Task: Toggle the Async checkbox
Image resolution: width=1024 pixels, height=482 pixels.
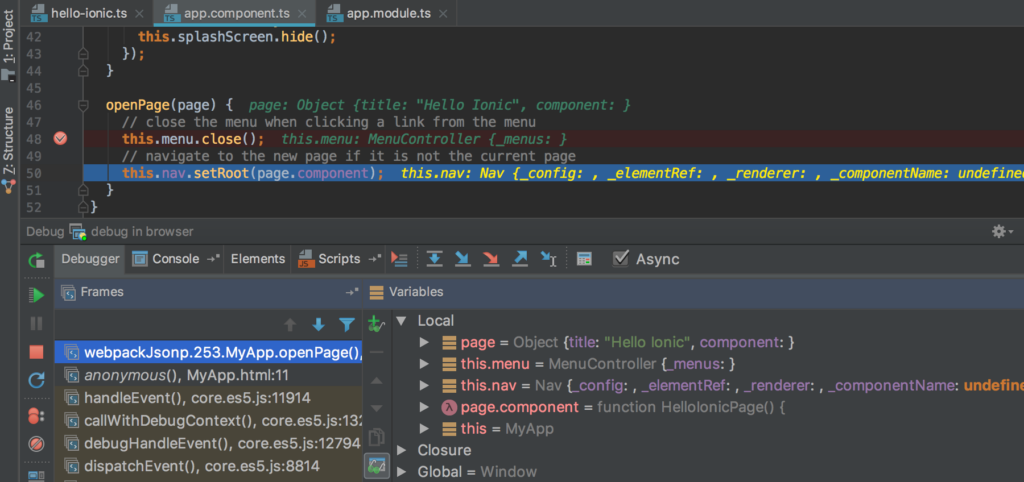Action: (620, 259)
